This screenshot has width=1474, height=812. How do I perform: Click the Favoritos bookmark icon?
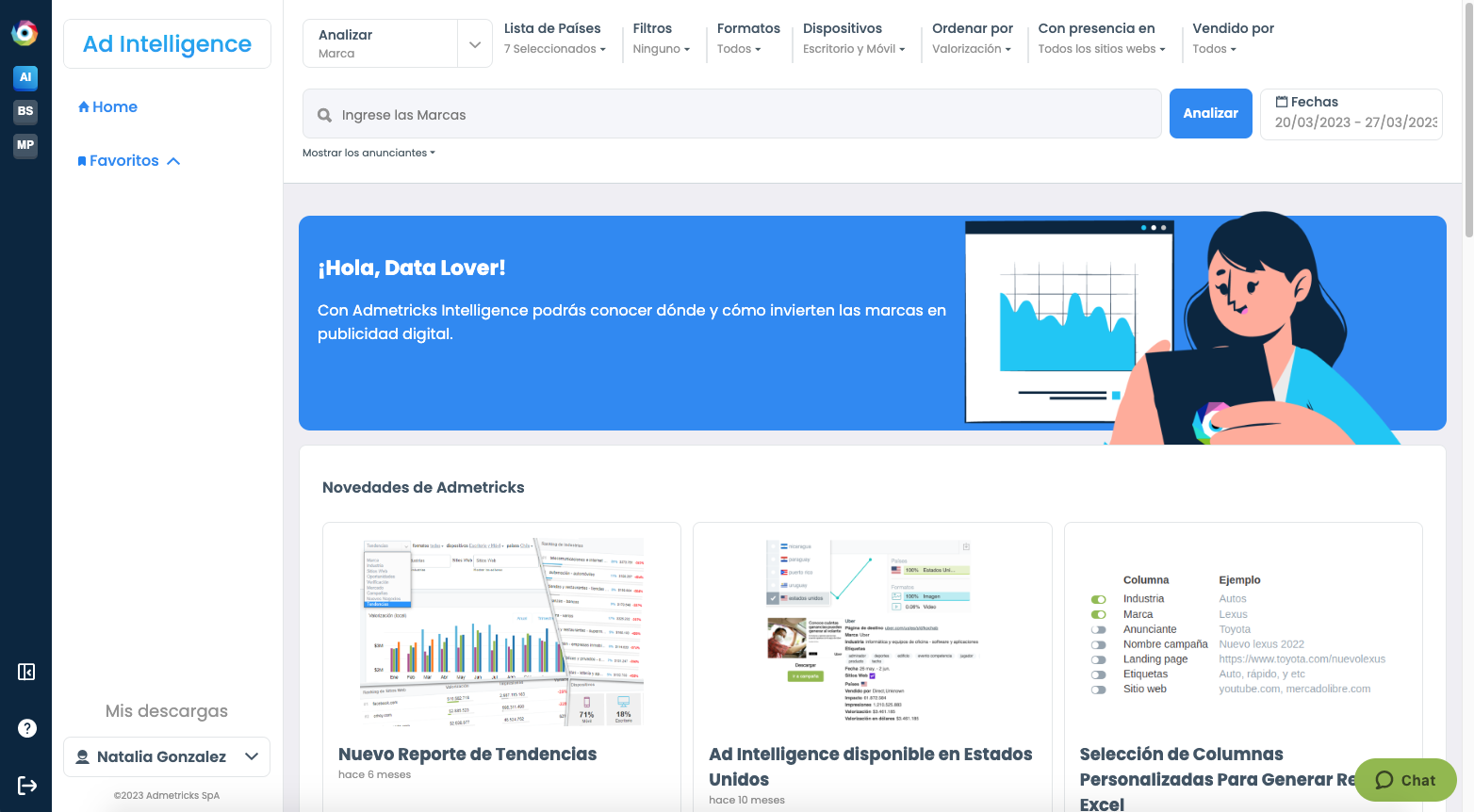[x=82, y=161]
